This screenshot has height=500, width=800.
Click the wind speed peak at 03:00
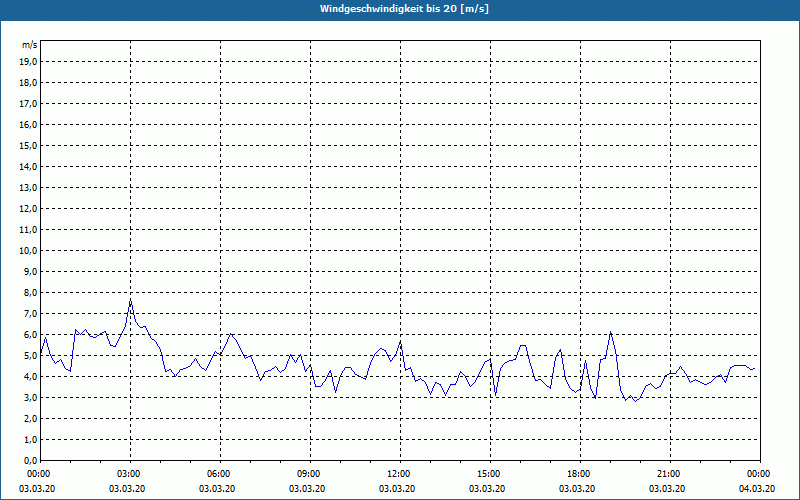[x=131, y=301]
